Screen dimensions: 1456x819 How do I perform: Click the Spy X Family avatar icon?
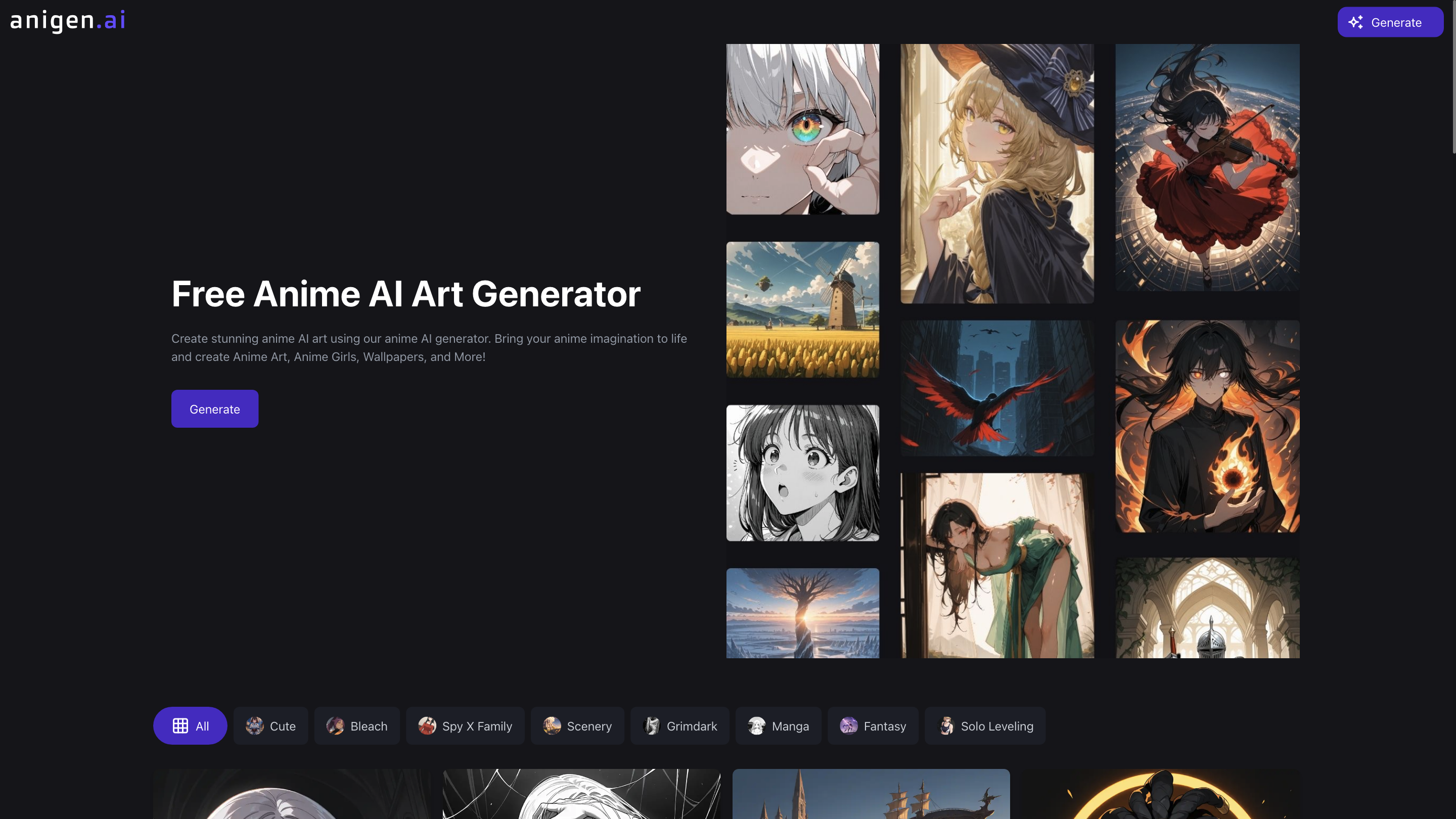pos(427,726)
